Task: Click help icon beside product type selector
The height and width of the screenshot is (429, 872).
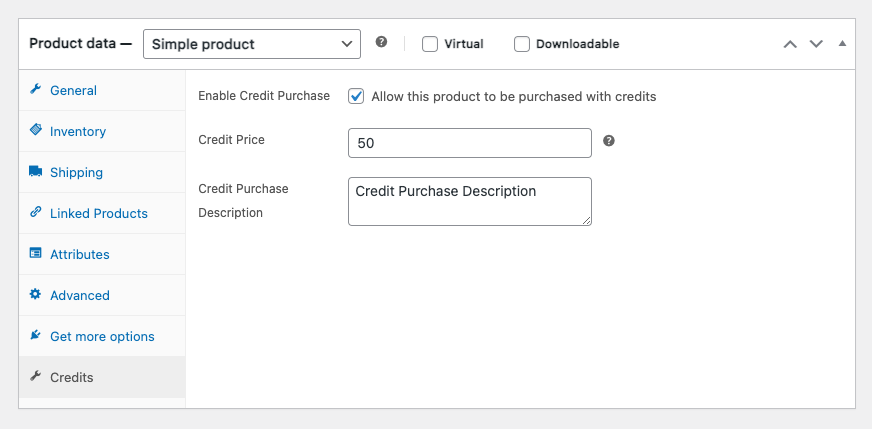Action: coord(381,43)
